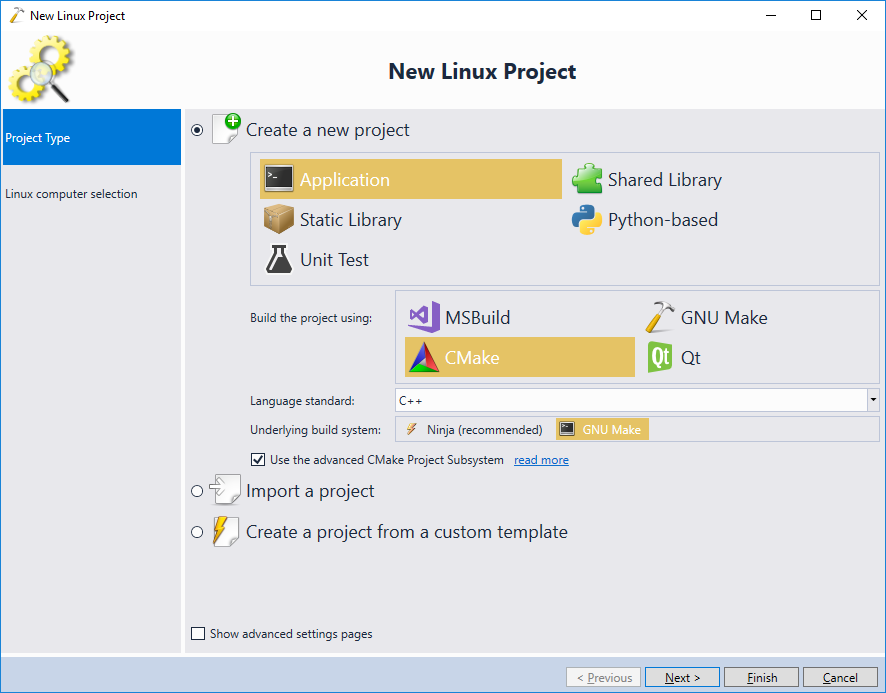
Task: Select the Import a project radio button
Action: (197, 491)
